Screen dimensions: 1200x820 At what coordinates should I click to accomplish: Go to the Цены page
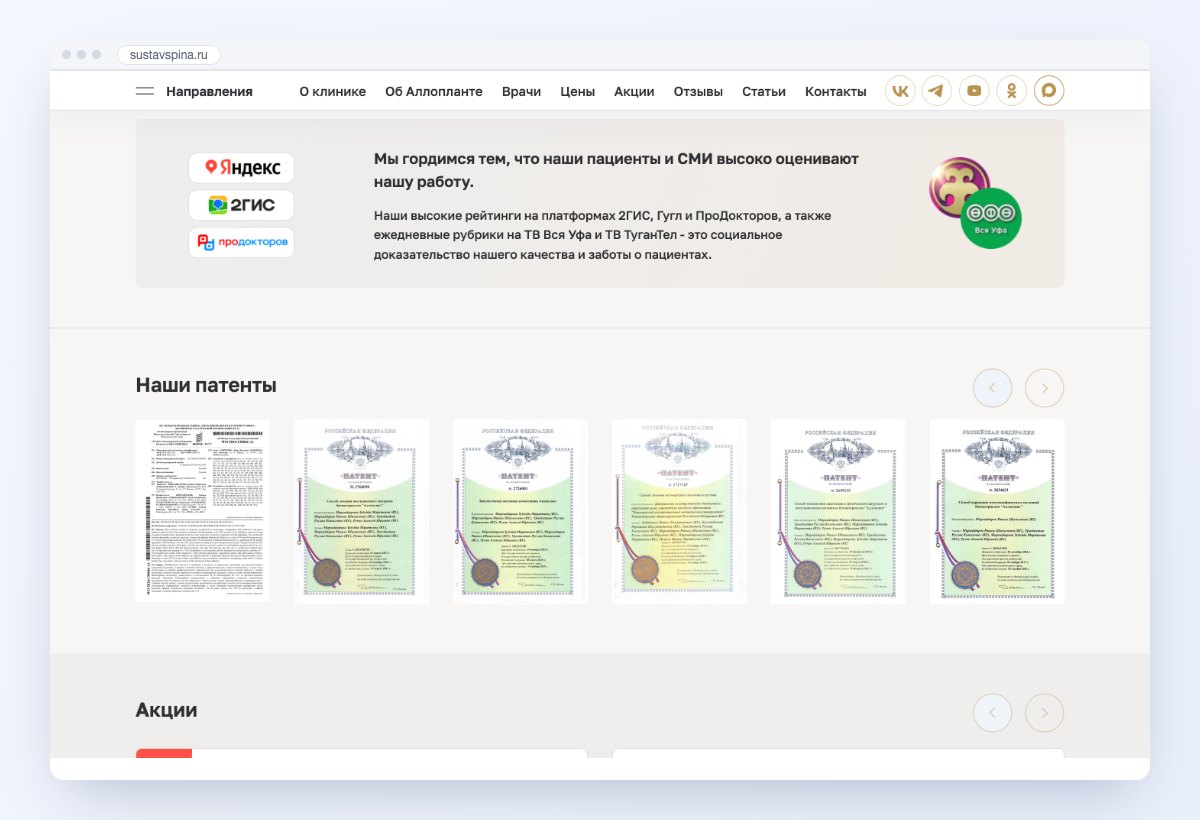tap(577, 91)
